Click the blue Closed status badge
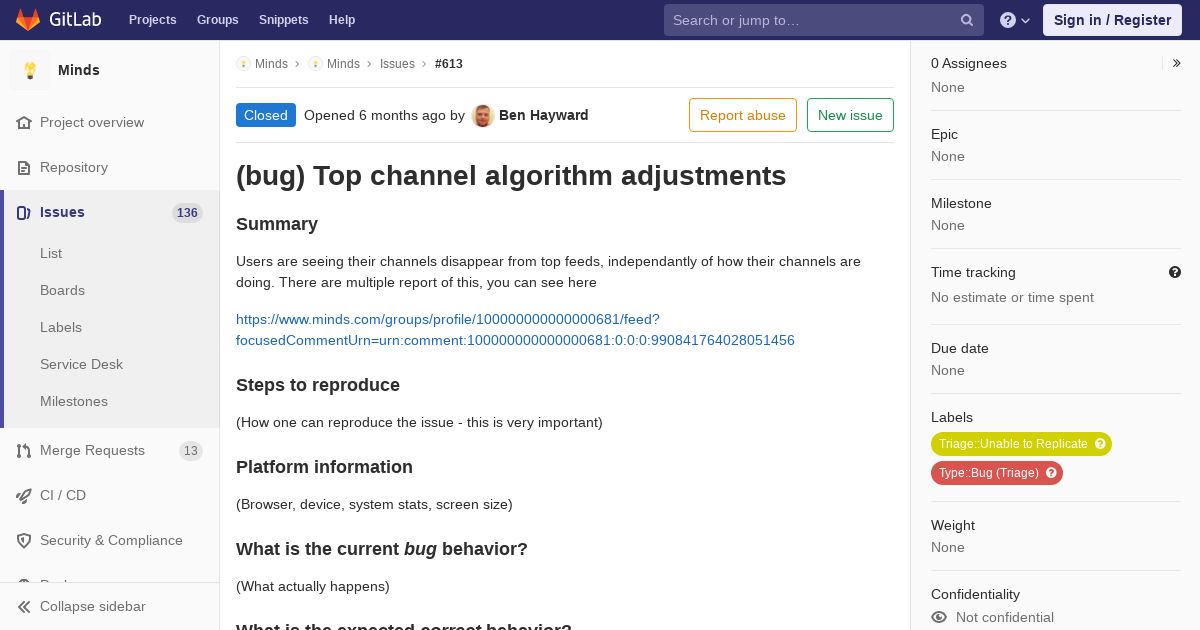 (x=266, y=115)
